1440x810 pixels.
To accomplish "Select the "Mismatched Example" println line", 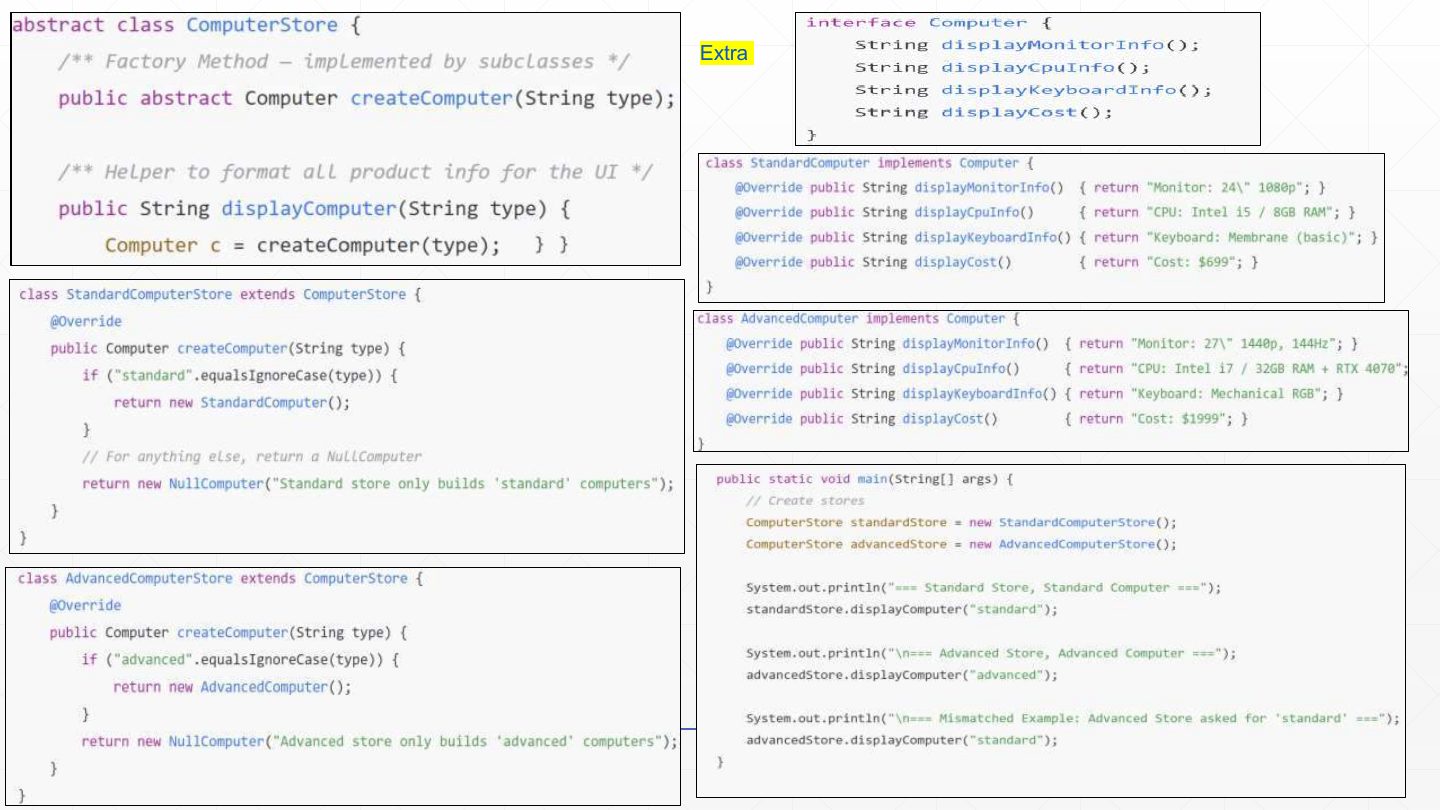I will coord(1073,718).
